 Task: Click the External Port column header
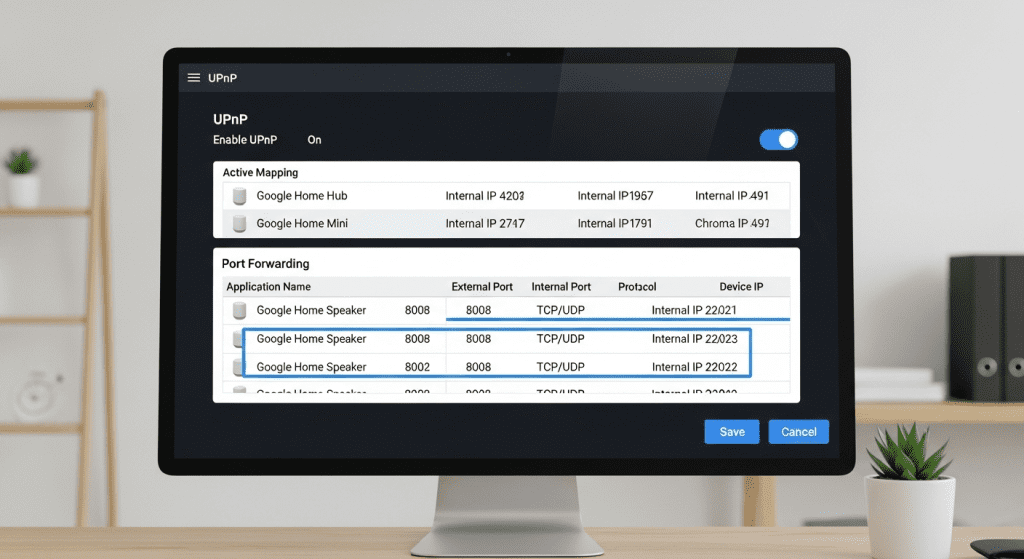[482, 287]
